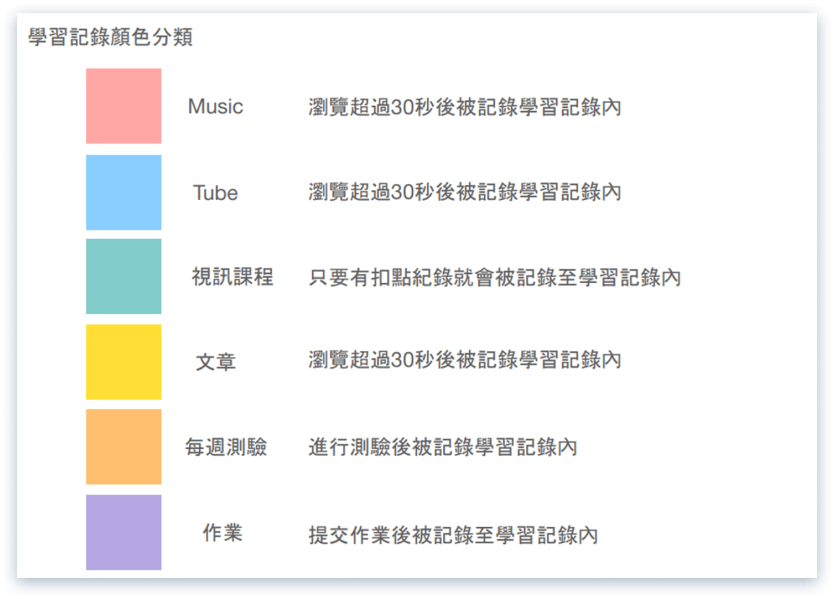The width and height of the screenshot is (834, 599).
Task: Select the purple 作業 color swatch
Action: point(123,532)
